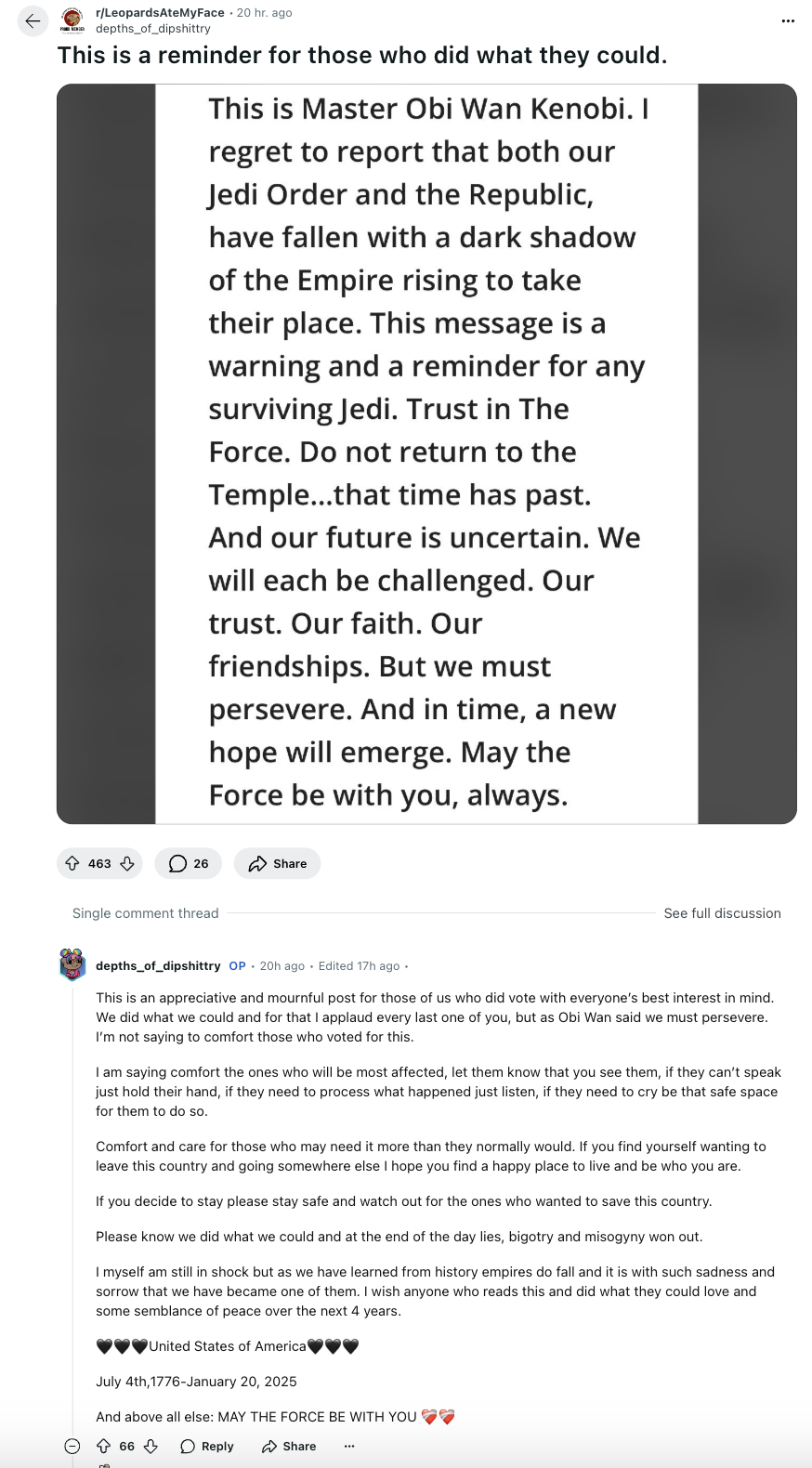Click the commenter's avatar image
The height and width of the screenshot is (1468, 812).
click(x=72, y=964)
